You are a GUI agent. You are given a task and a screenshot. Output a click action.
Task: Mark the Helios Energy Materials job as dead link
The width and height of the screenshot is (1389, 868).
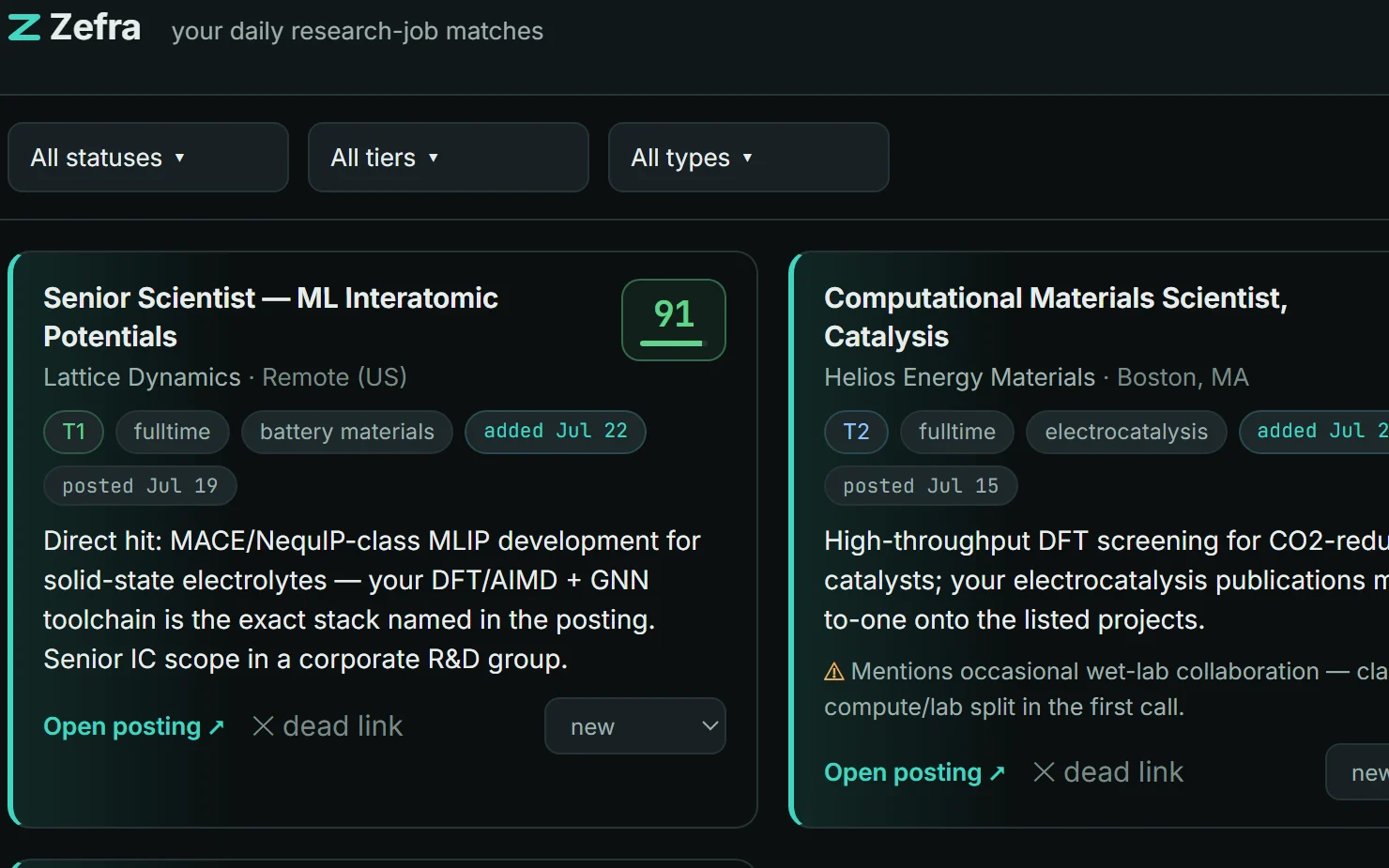click(x=1108, y=772)
